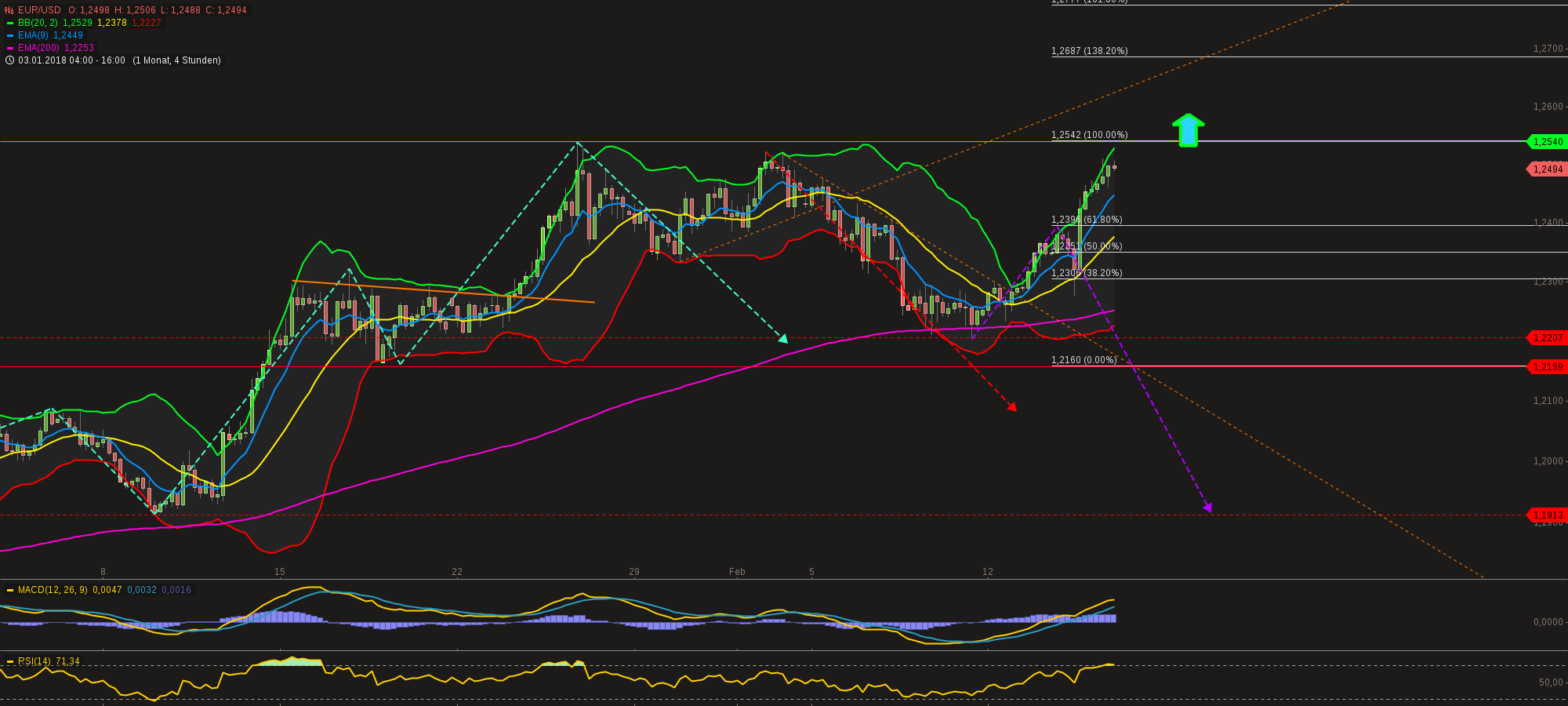Image resolution: width=1568 pixels, height=706 pixels.
Task: Click the MACD signal value 0,0032
Action: [x=142, y=590]
